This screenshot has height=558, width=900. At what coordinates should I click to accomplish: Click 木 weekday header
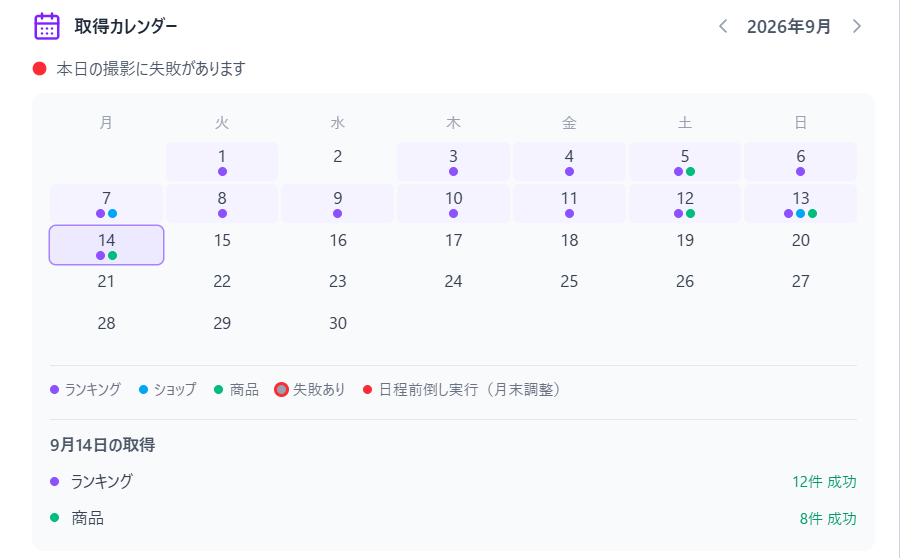point(453,122)
